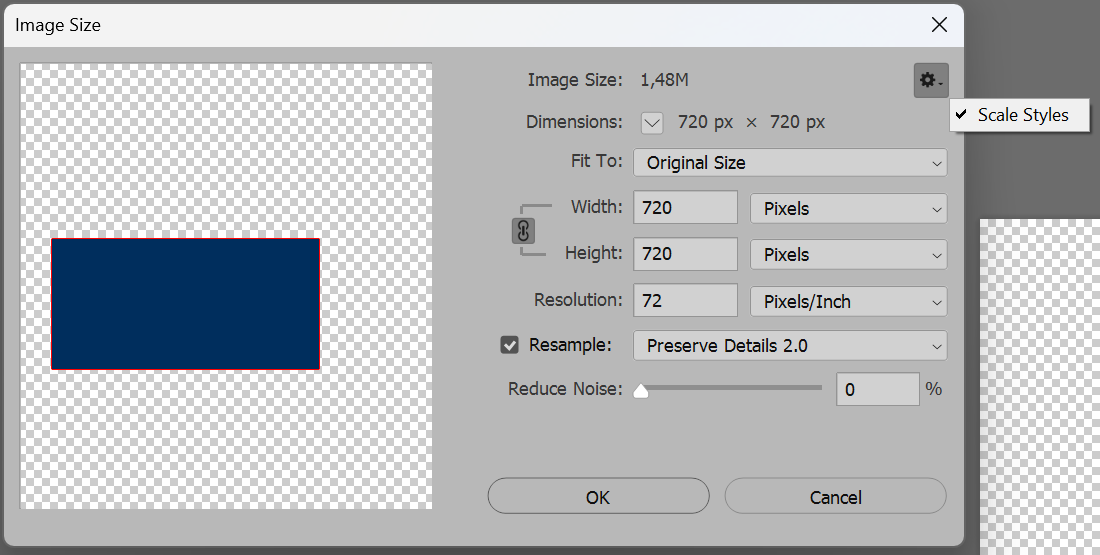Open the Width units dropdown

[848, 209]
